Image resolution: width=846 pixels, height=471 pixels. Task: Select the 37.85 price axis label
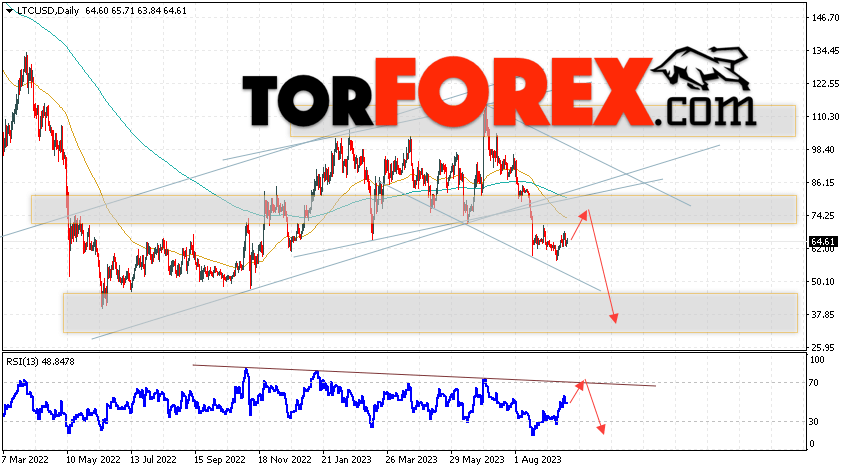coord(825,315)
